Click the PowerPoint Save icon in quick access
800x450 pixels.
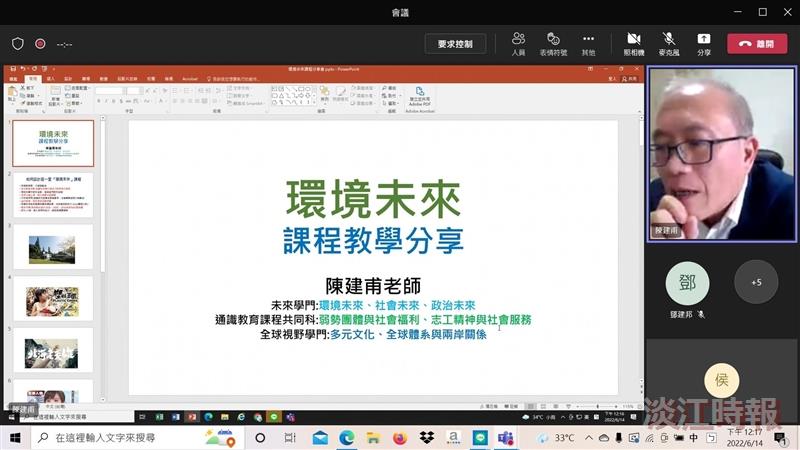(13, 68)
